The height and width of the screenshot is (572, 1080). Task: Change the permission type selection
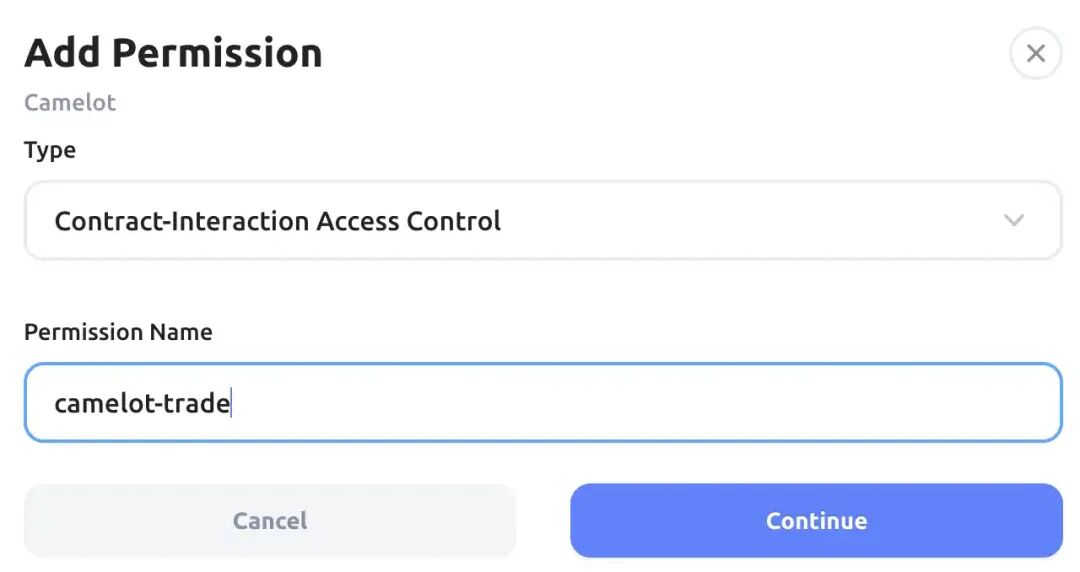point(542,220)
